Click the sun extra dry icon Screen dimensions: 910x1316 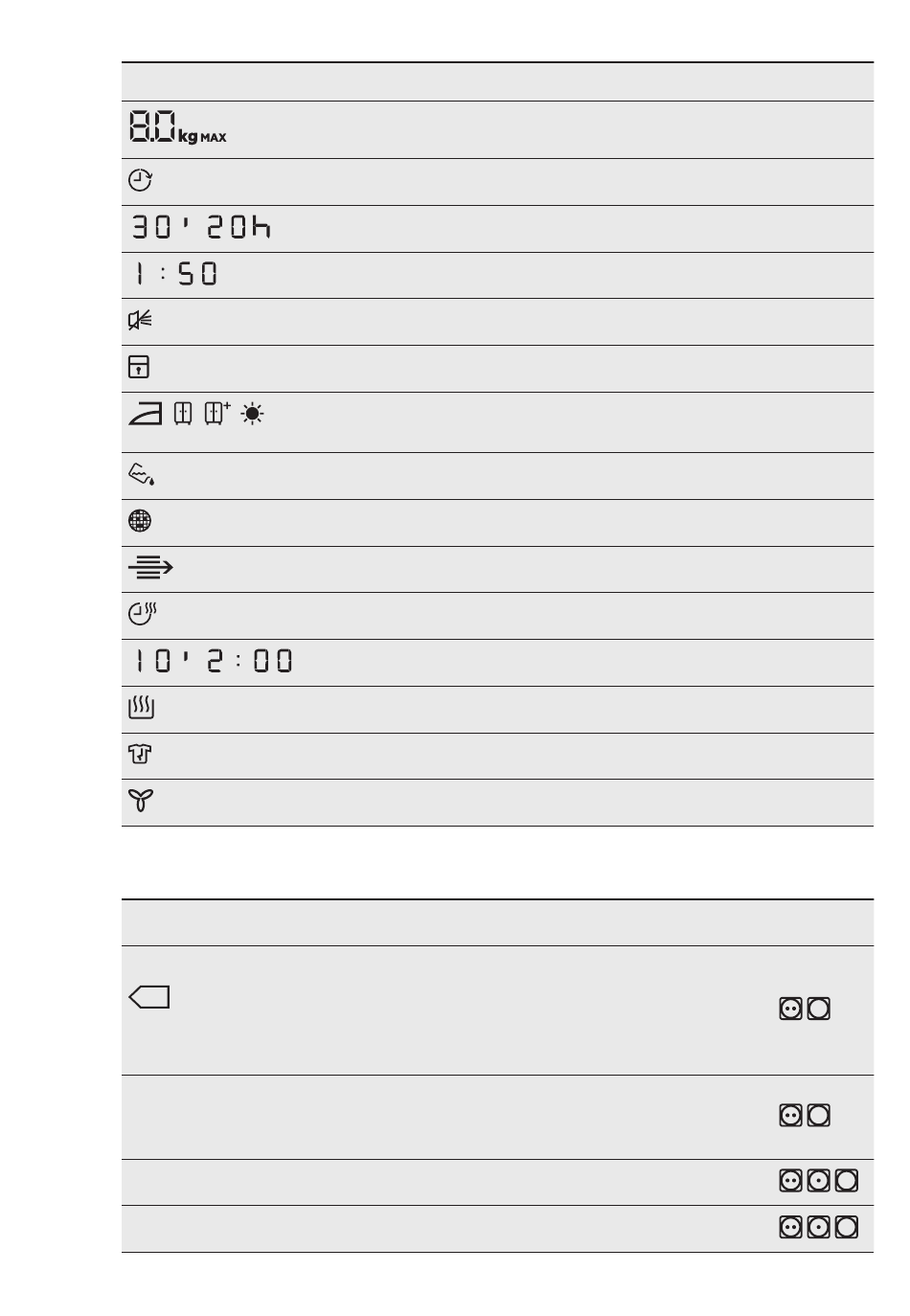[253, 414]
